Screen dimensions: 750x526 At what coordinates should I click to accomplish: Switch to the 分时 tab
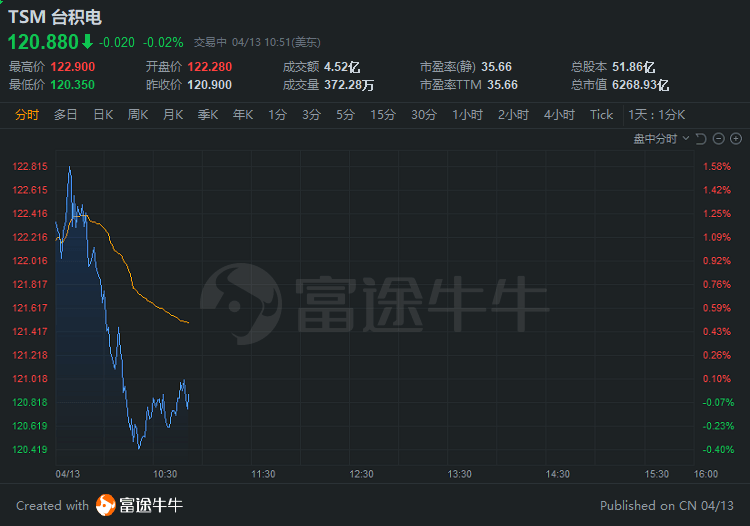(x=27, y=115)
